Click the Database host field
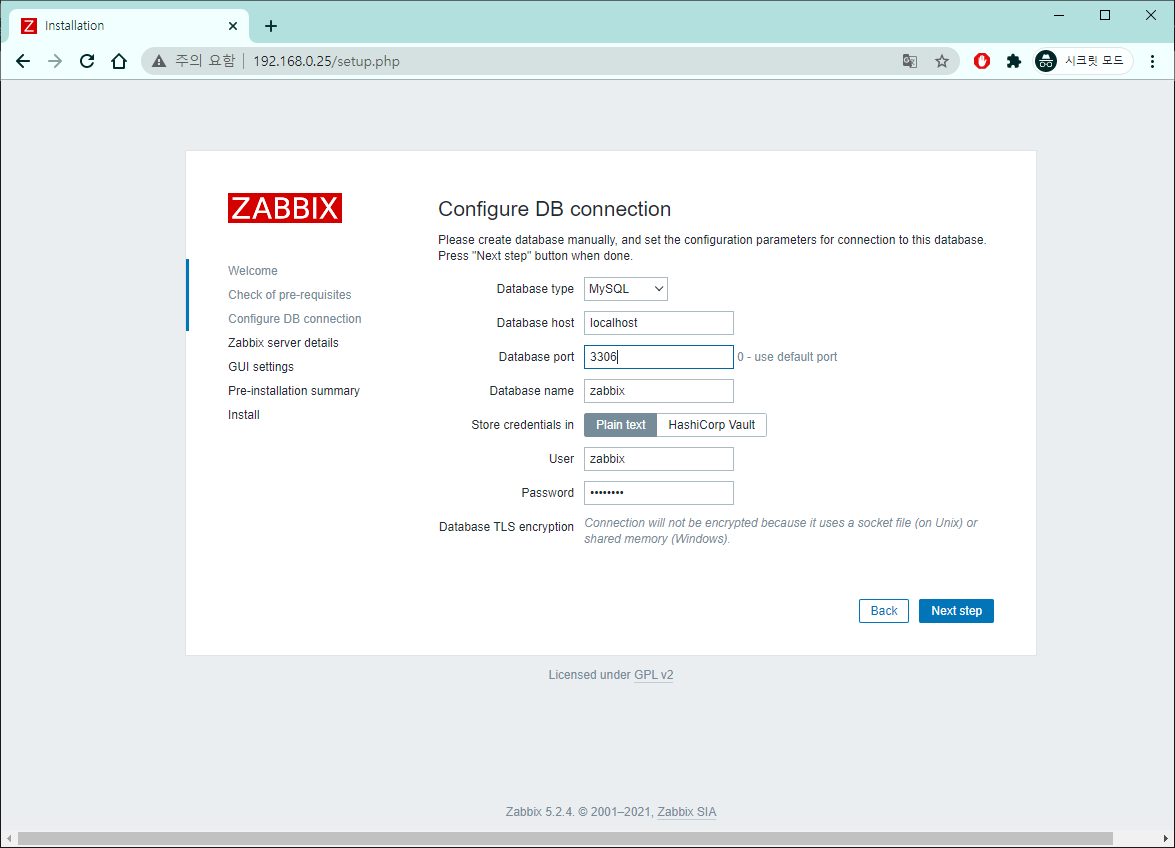This screenshot has height=848, width=1175. [x=659, y=323]
